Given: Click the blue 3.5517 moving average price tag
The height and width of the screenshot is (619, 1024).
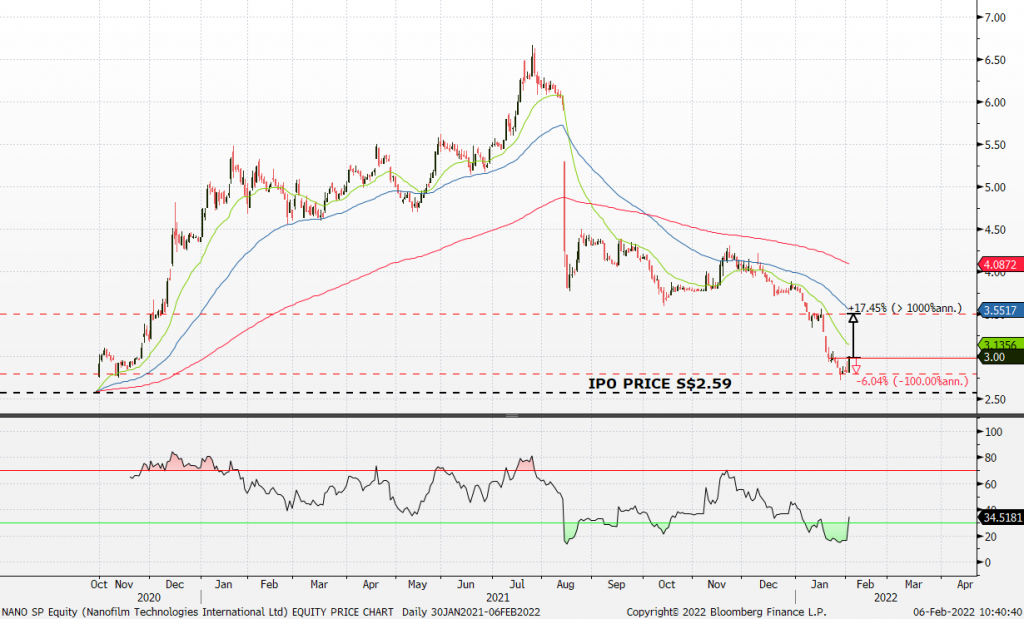Looking at the screenshot, I should coord(1000,310).
